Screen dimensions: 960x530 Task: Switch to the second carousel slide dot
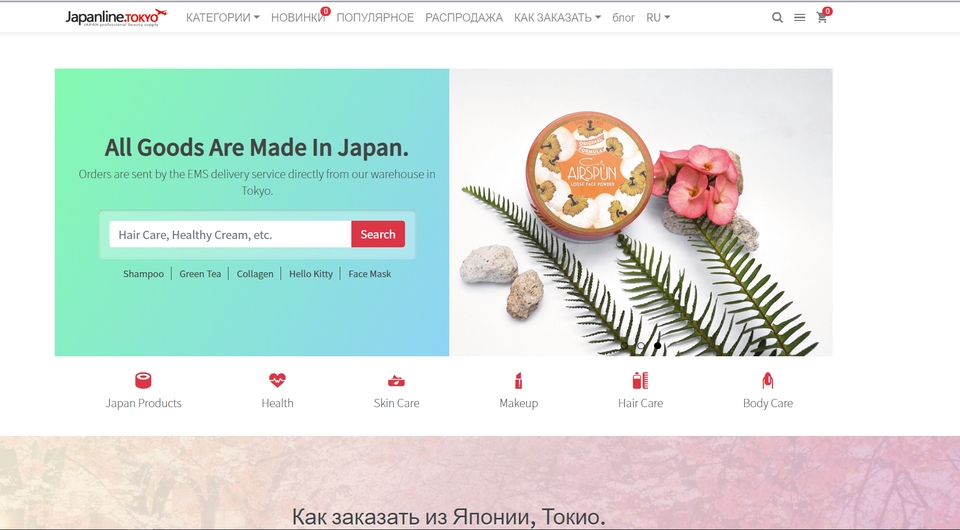click(640, 346)
